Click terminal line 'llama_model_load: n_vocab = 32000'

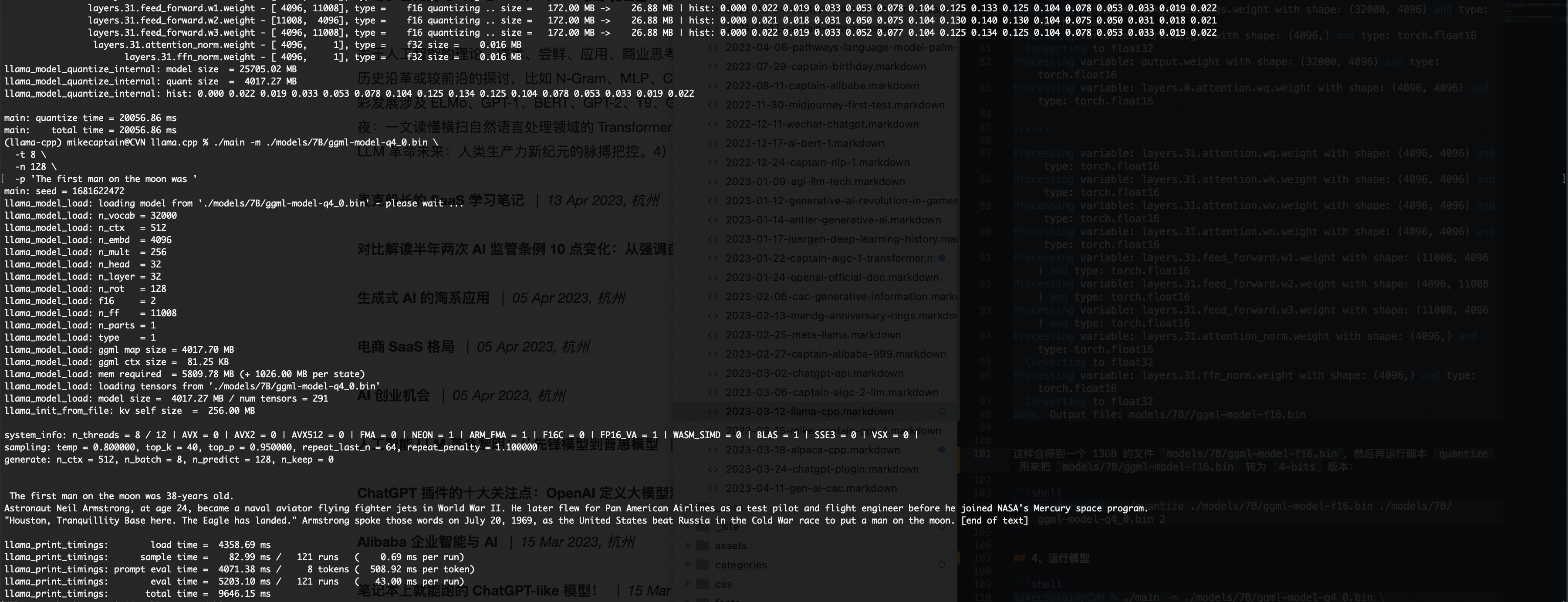coord(90,216)
